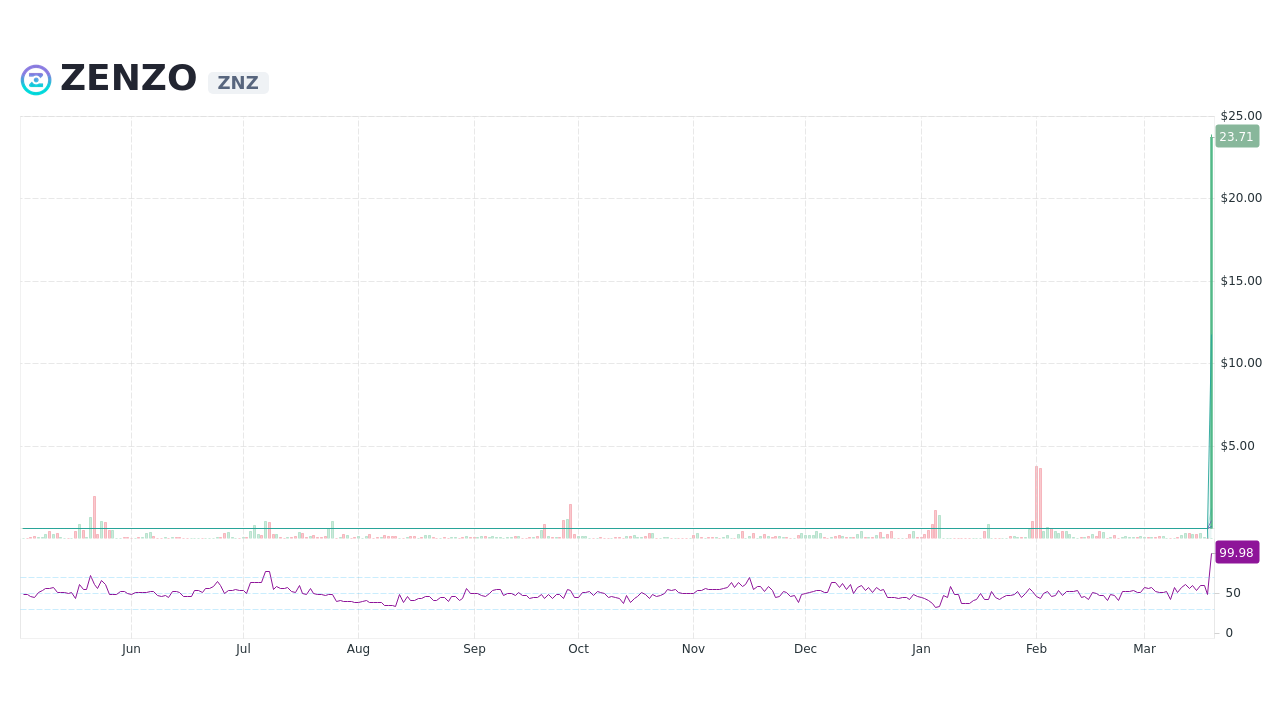Screen dimensions: 1280x720
Task: Click the Jan axis label
Action: 920,648
